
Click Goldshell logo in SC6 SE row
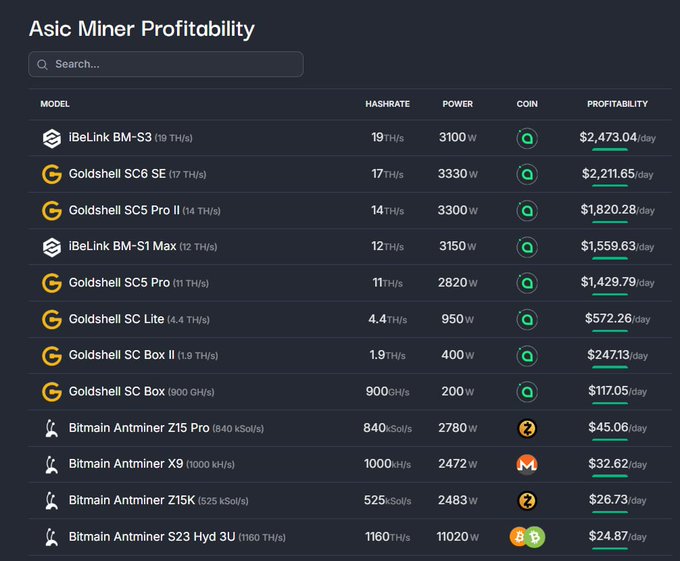pyautogui.click(x=52, y=174)
